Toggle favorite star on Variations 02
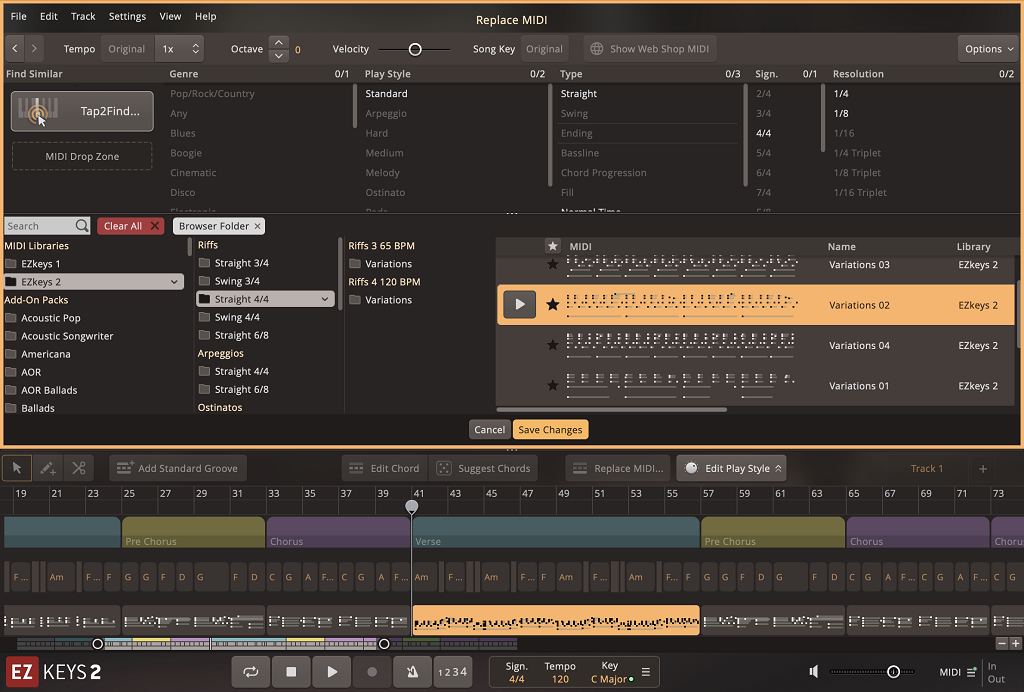The height and width of the screenshot is (692, 1024). tap(552, 304)
